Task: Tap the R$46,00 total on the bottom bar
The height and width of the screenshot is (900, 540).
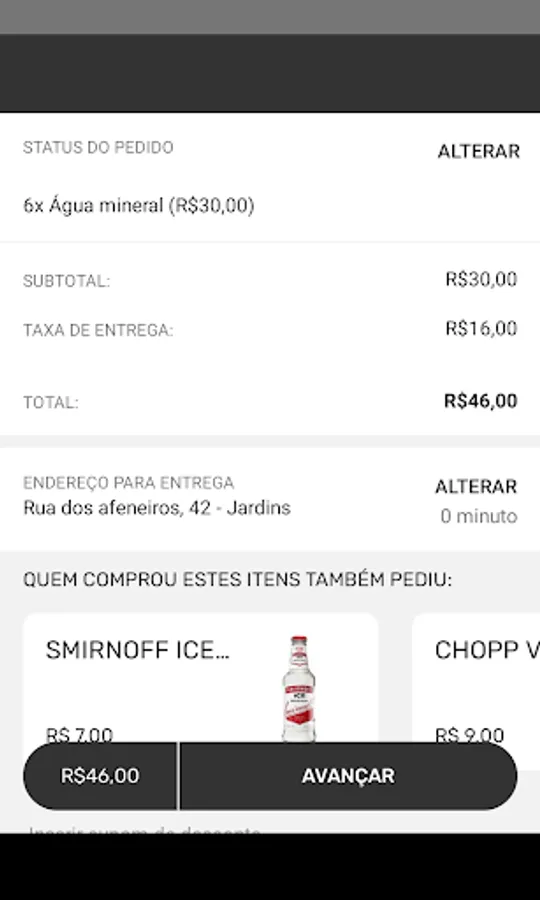Action: (x=100, y=776)
